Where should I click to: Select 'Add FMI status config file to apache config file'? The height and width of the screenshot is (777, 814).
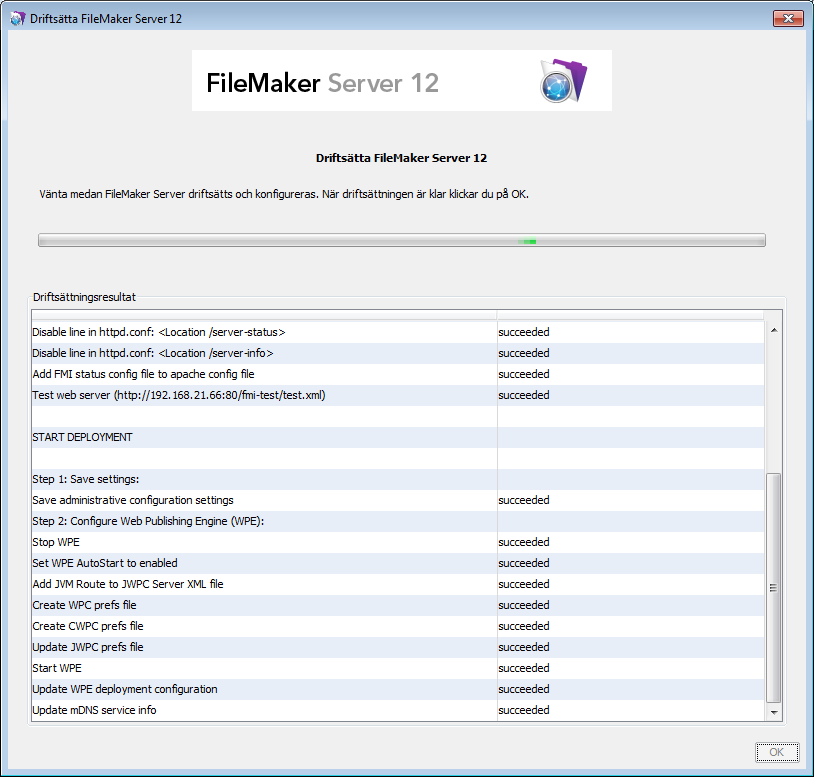398,374
